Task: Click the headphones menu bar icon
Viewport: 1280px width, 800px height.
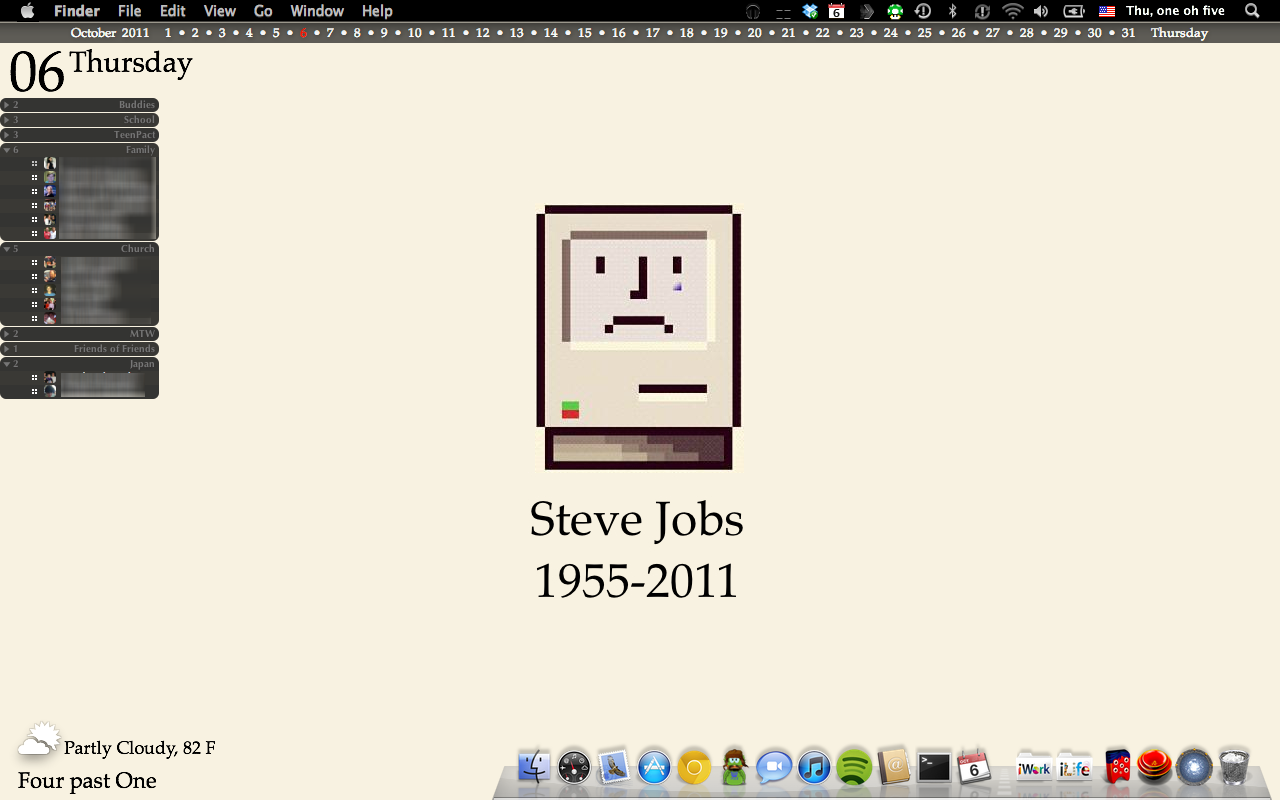Action: 753,11
